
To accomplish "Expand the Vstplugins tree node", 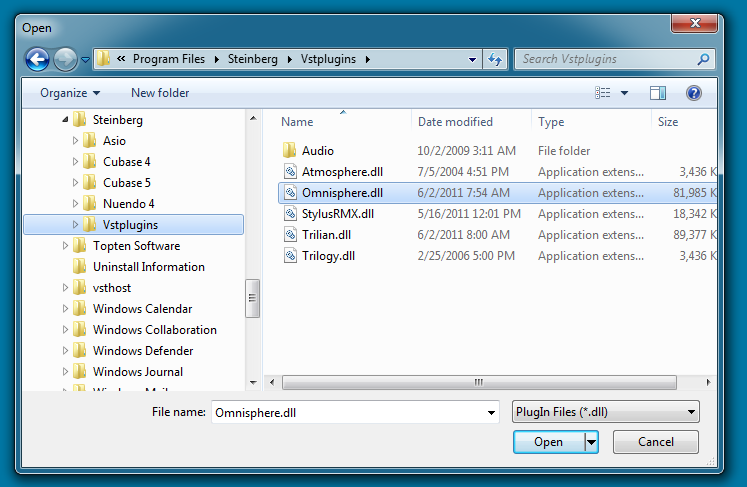I will pyautogui.click(x=75, y=224).
